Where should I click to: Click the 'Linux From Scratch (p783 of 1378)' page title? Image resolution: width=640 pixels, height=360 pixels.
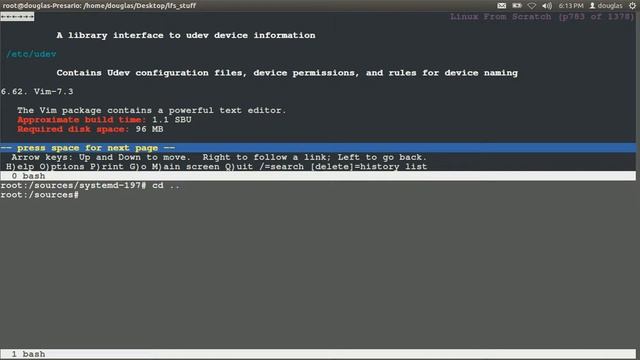542,17
